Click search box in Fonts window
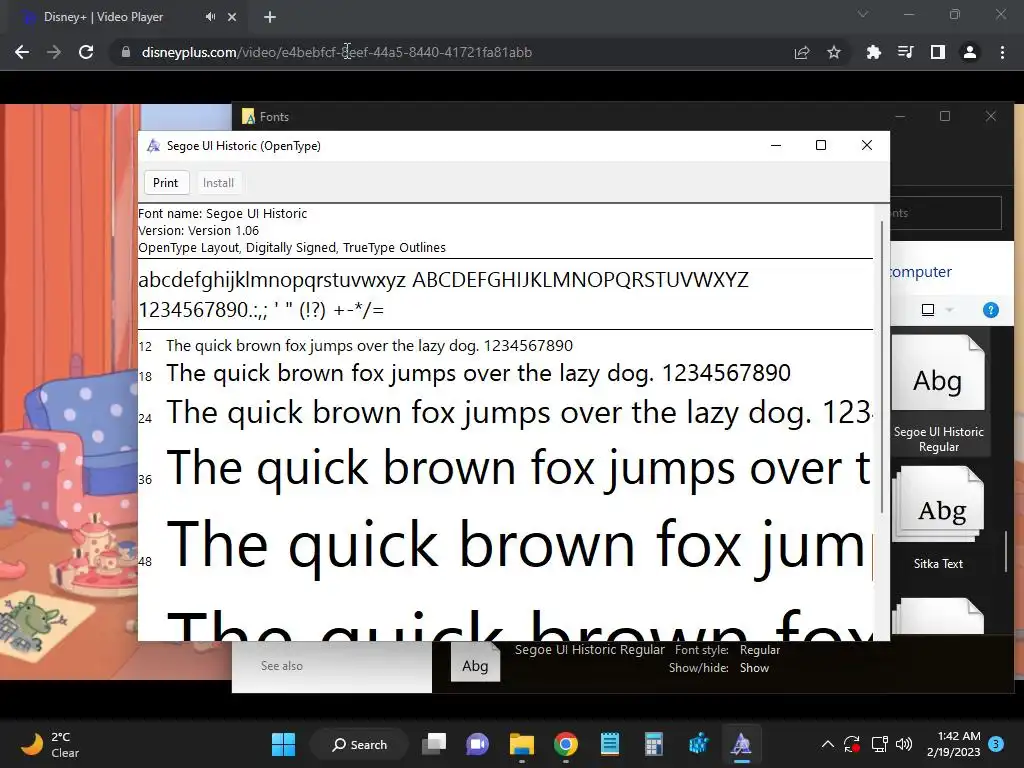This screenshot has height=768, width=1024. pyautogui.click(x=946, y=213)
